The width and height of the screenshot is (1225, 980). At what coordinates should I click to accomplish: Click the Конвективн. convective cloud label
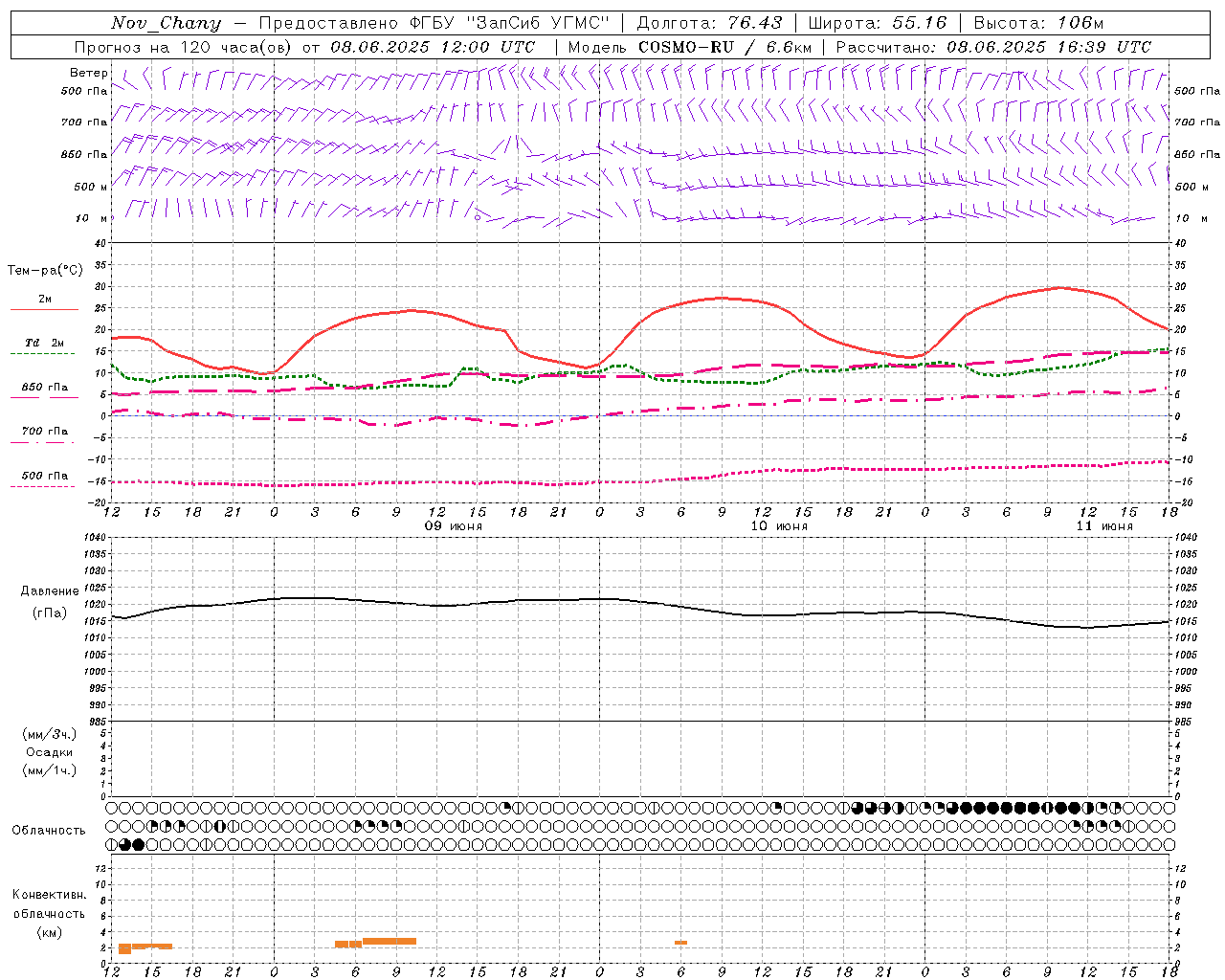point(49,895)
